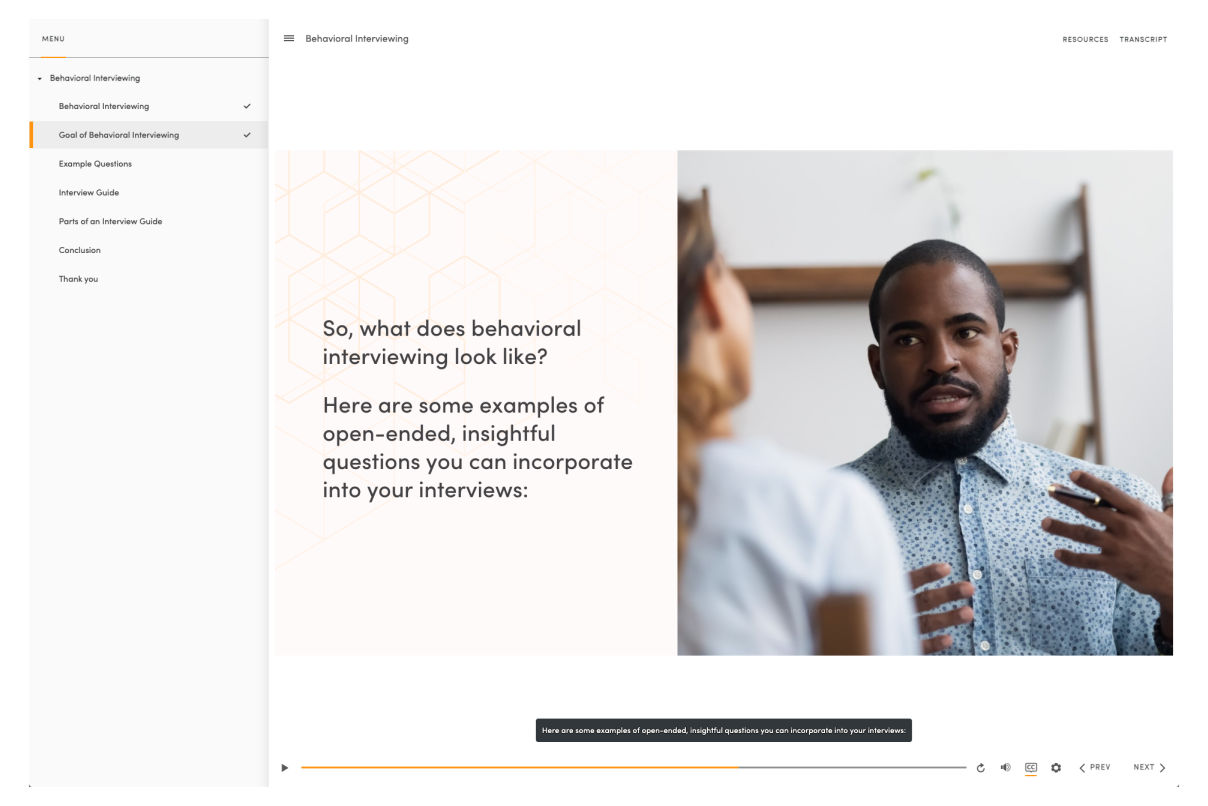Replay the slide using the replay icon
The width and height of the screenshot is (1208, 806).
(981, 768)
